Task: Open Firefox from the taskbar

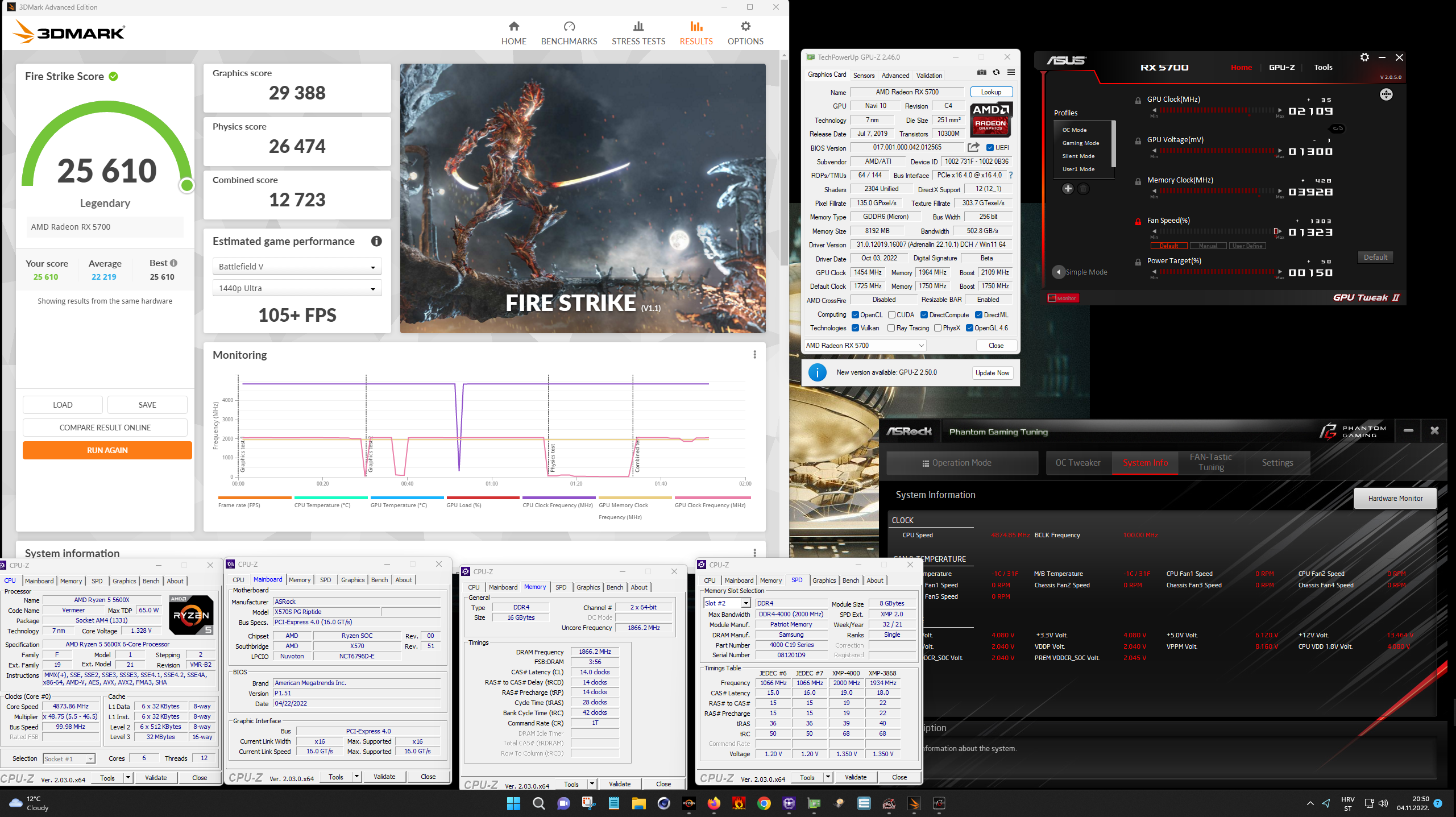Action: tap(714, 803)
